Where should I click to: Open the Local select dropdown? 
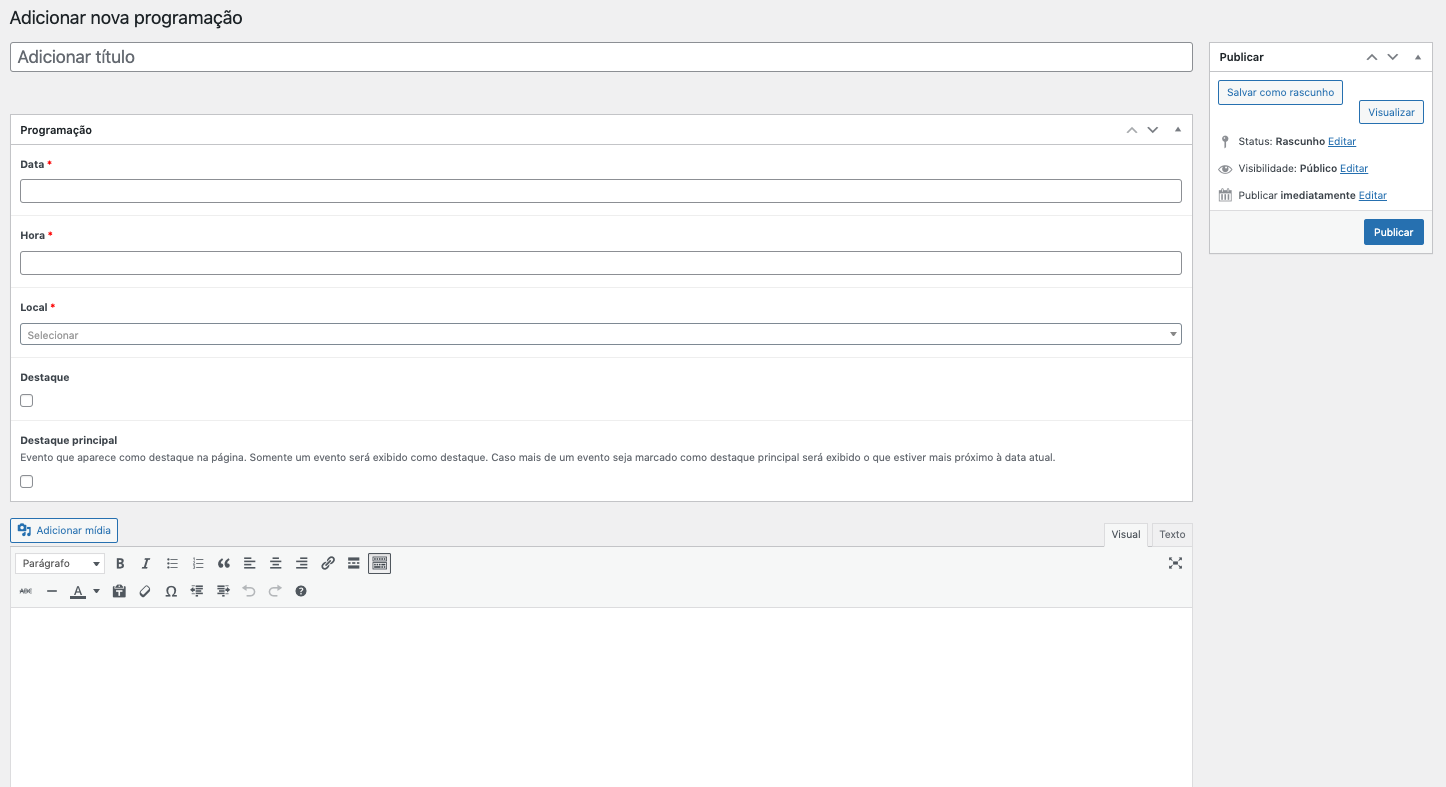(x=600, y=335)
